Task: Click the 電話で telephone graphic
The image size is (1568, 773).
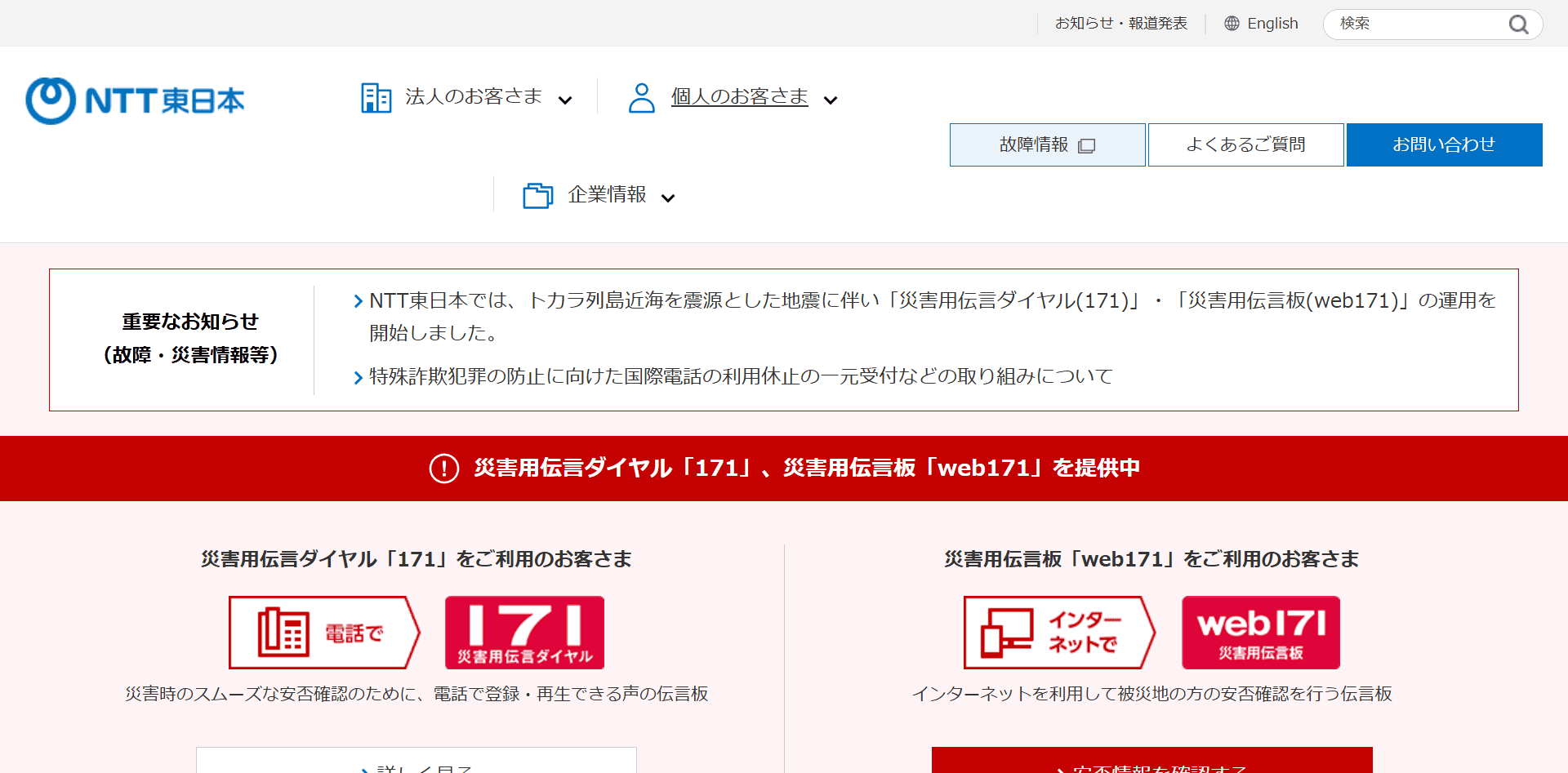Action: point(324,633)
